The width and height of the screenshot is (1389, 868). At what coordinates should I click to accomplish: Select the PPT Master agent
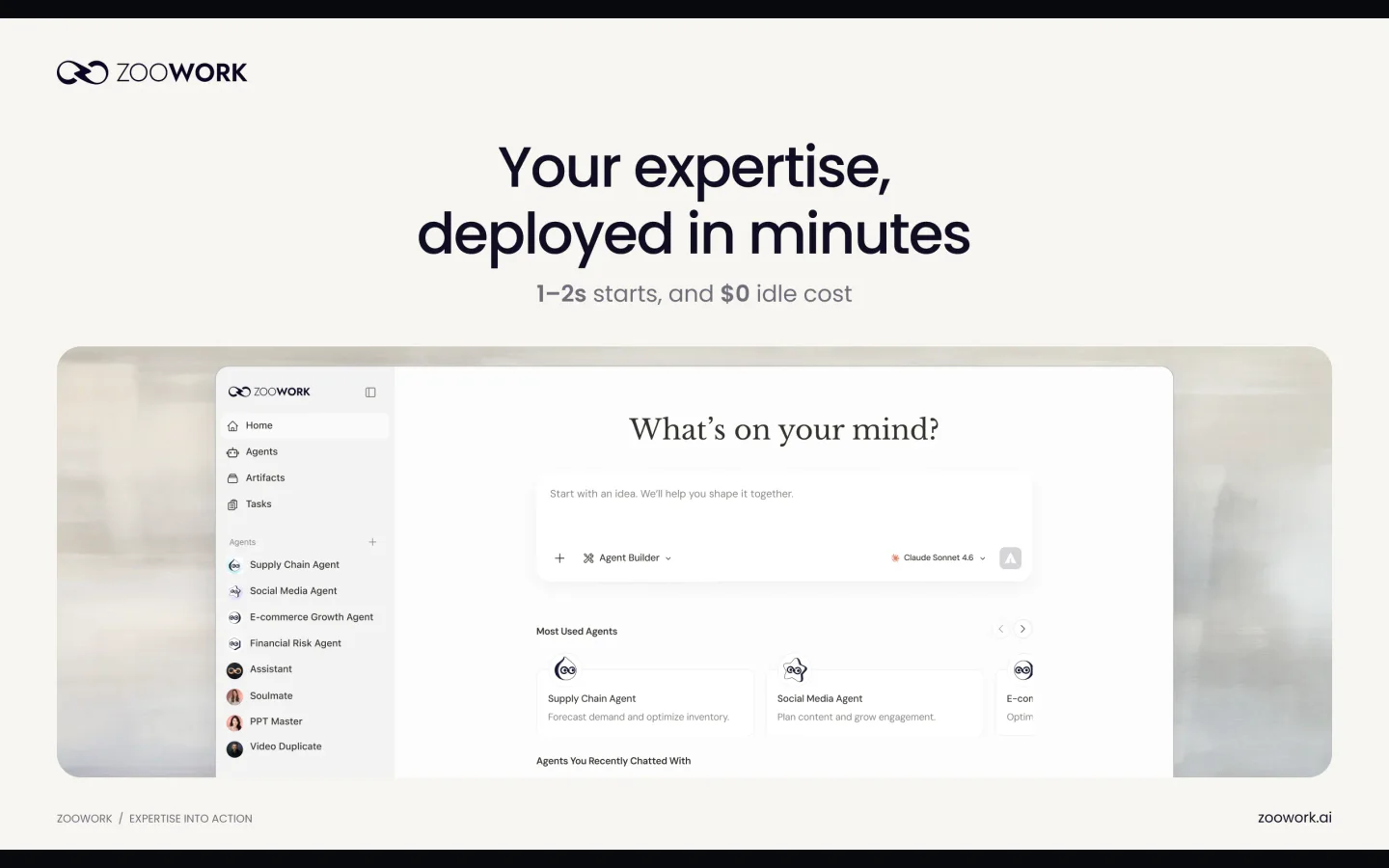point(305,721)
